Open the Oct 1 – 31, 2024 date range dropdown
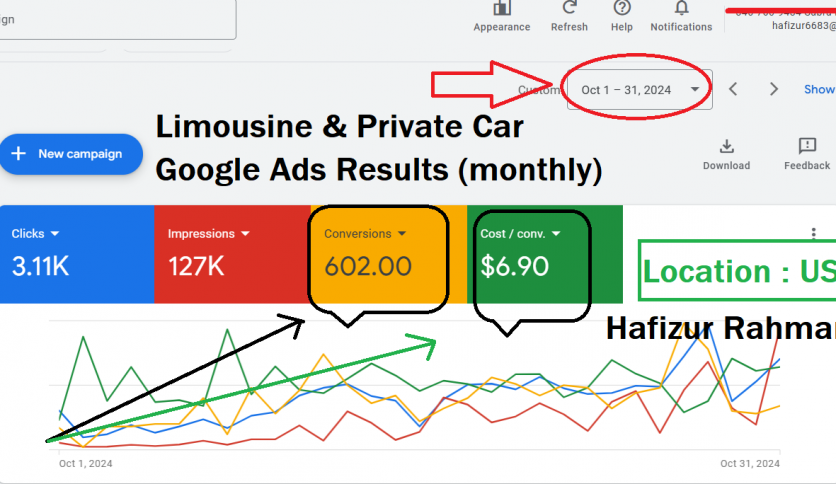Screen dimensions: 836x484 639,90
